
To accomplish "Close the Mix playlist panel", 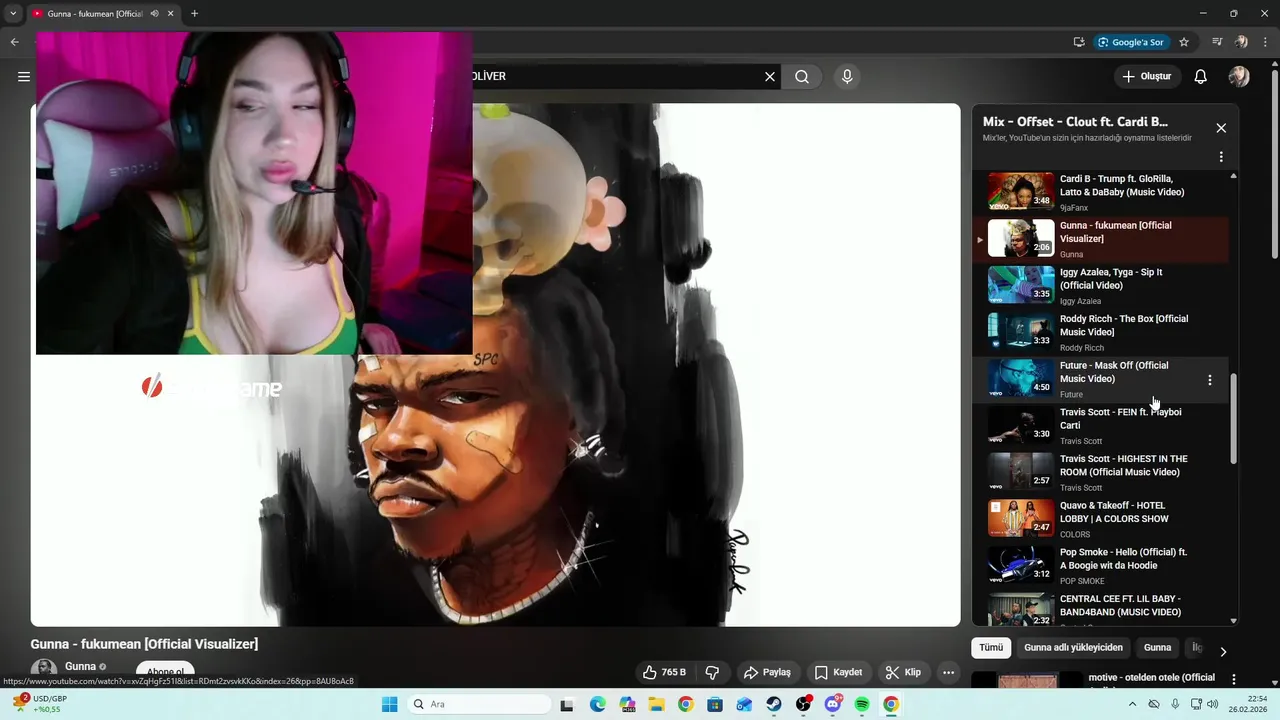I will click(x=1221, y=128).
